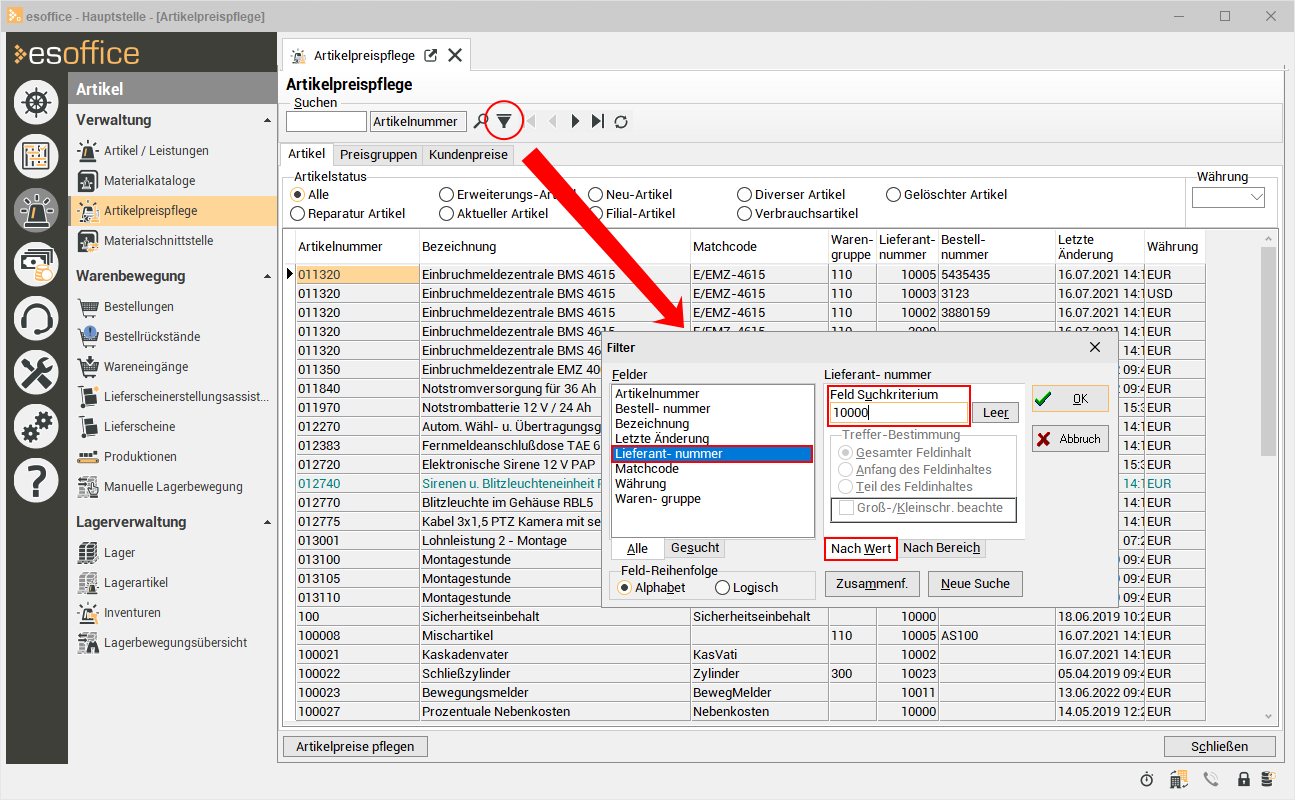The image size is (1295, 800).
Task: Jump to last record arrow
Action: tap(598, 121)
